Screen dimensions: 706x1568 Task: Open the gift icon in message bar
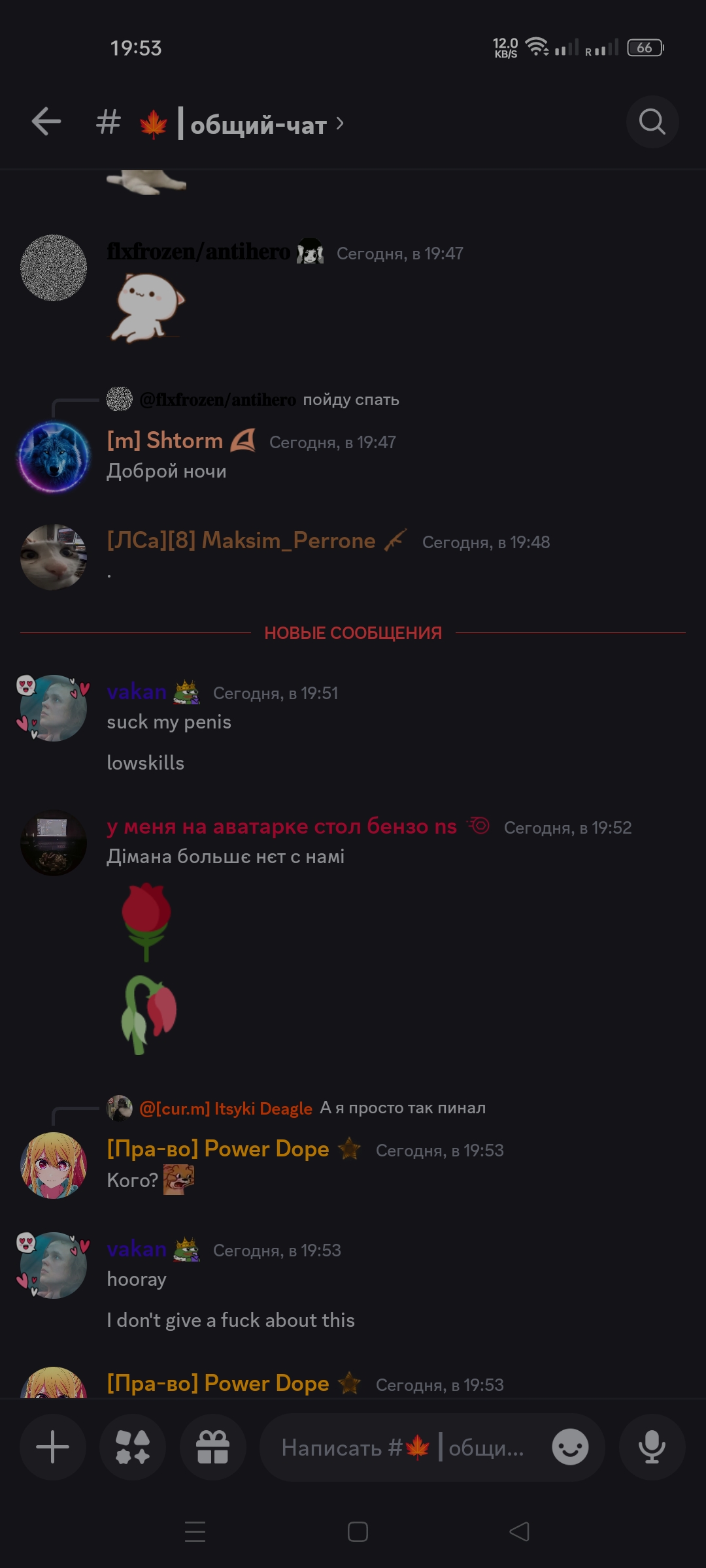(212, 1447)
